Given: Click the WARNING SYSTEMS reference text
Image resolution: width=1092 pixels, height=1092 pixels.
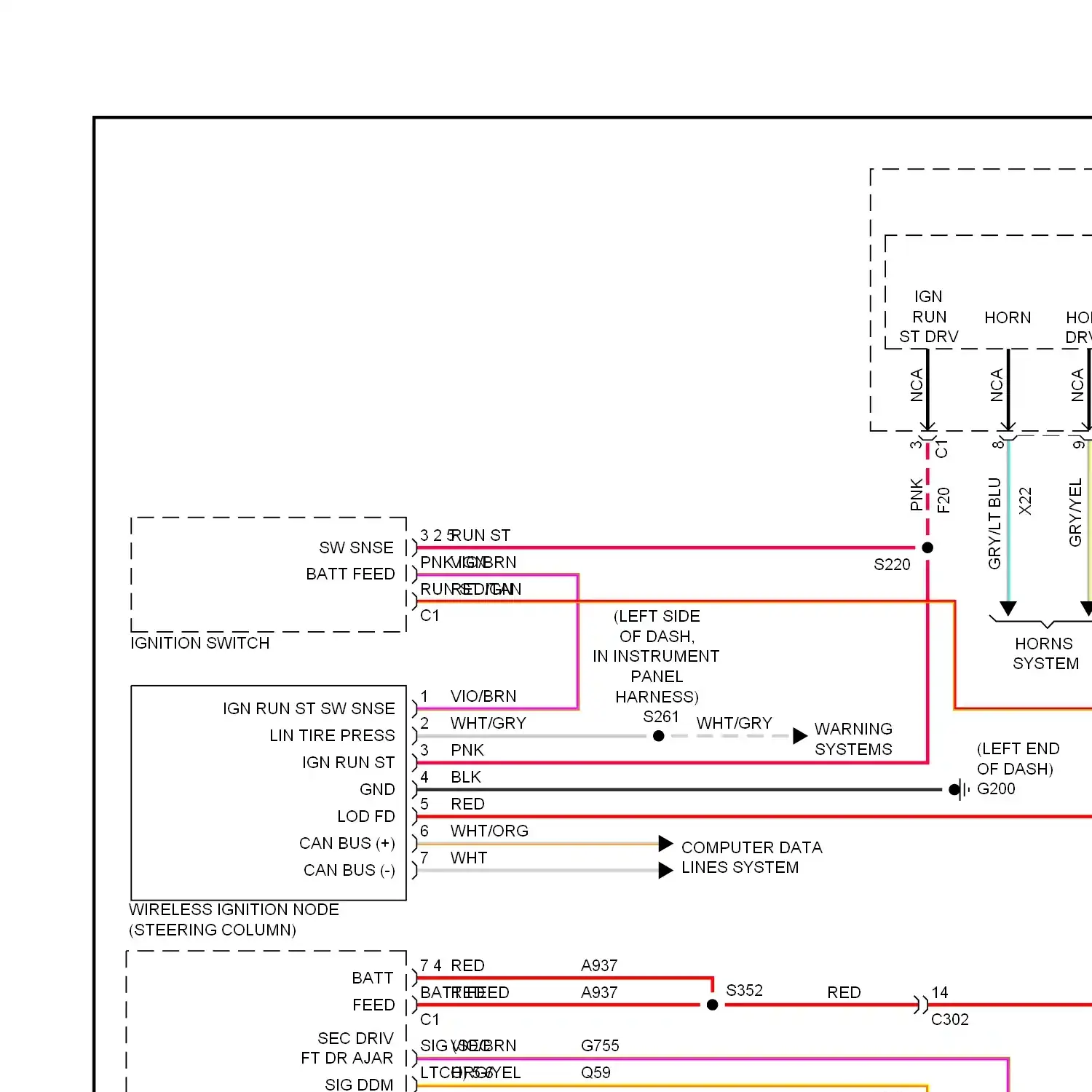Looking at the screenshot, I should (853, 739).
